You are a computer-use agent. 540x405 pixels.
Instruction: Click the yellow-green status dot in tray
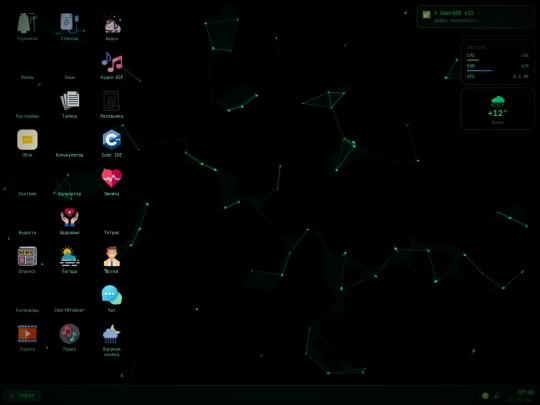(485, 396)
